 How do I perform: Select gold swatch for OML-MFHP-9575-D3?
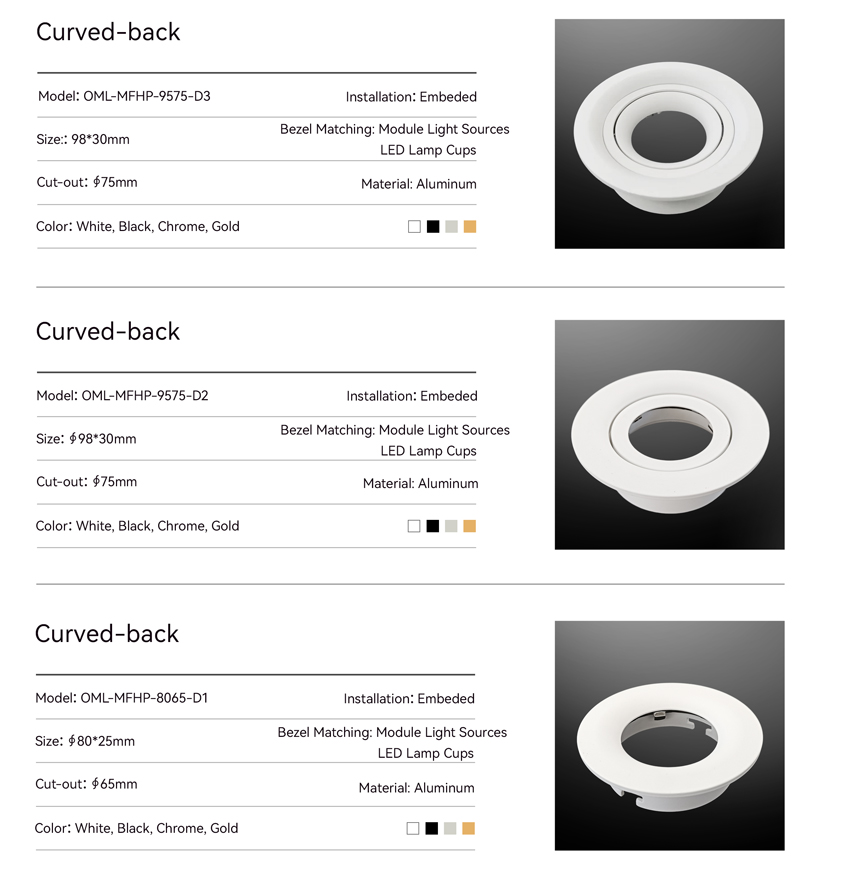click(470, 227)
